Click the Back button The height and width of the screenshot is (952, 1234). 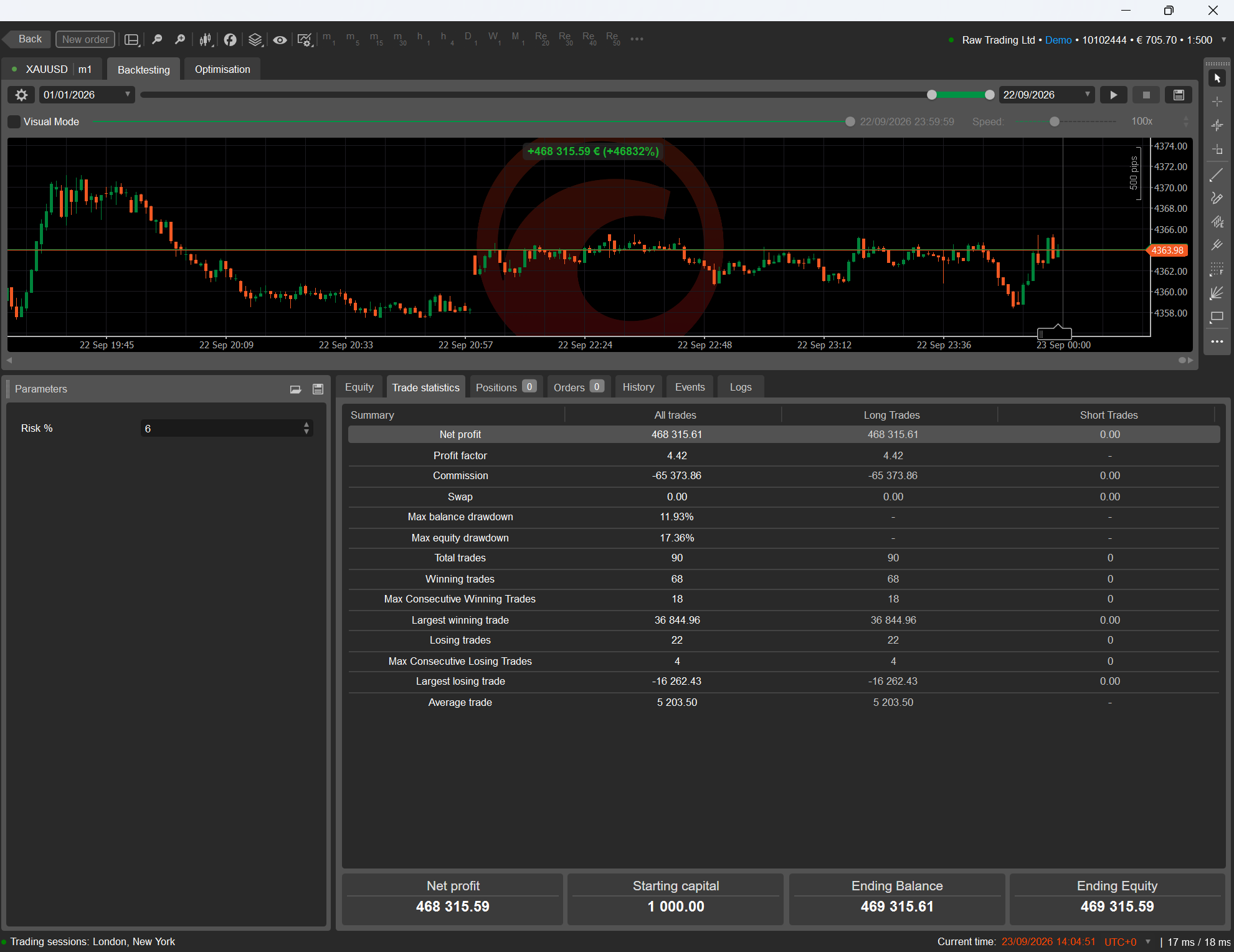[x=27, y=39]
